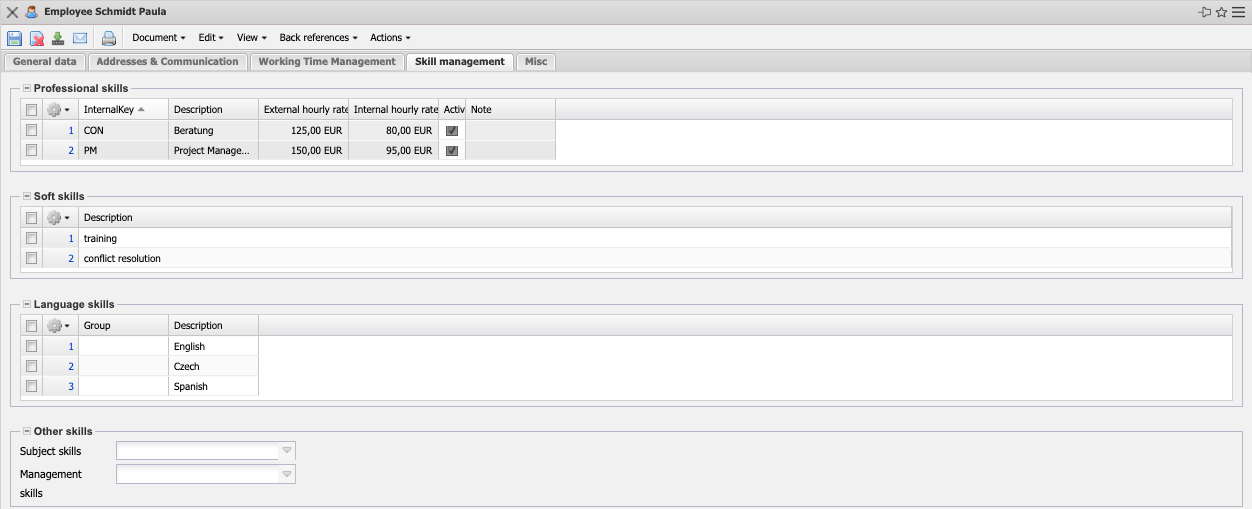
Task: Tick the conflict resolution row checkbox
Action: 32,258
